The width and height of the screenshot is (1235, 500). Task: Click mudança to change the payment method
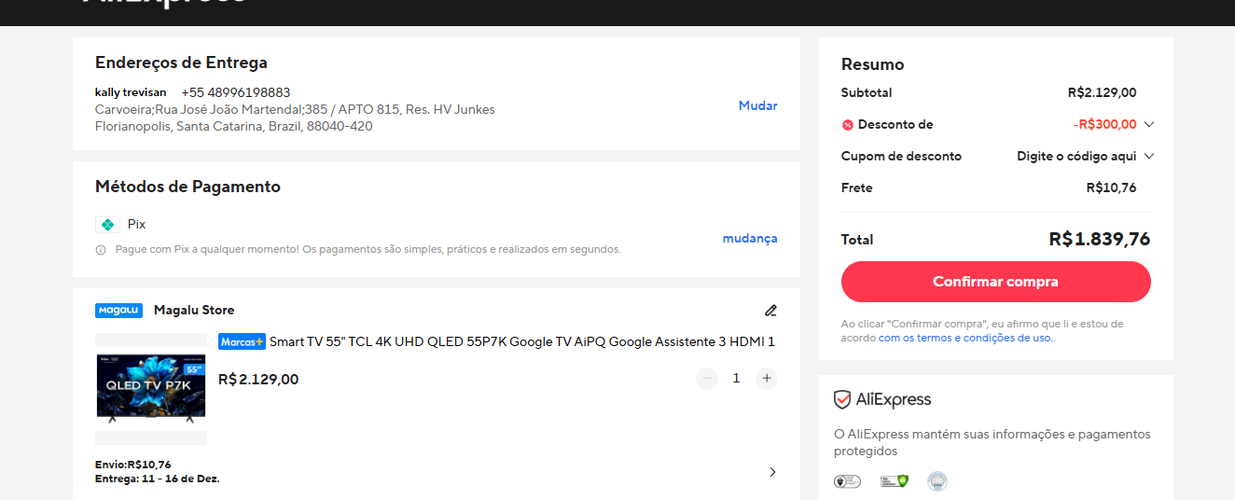coord(749,238)
